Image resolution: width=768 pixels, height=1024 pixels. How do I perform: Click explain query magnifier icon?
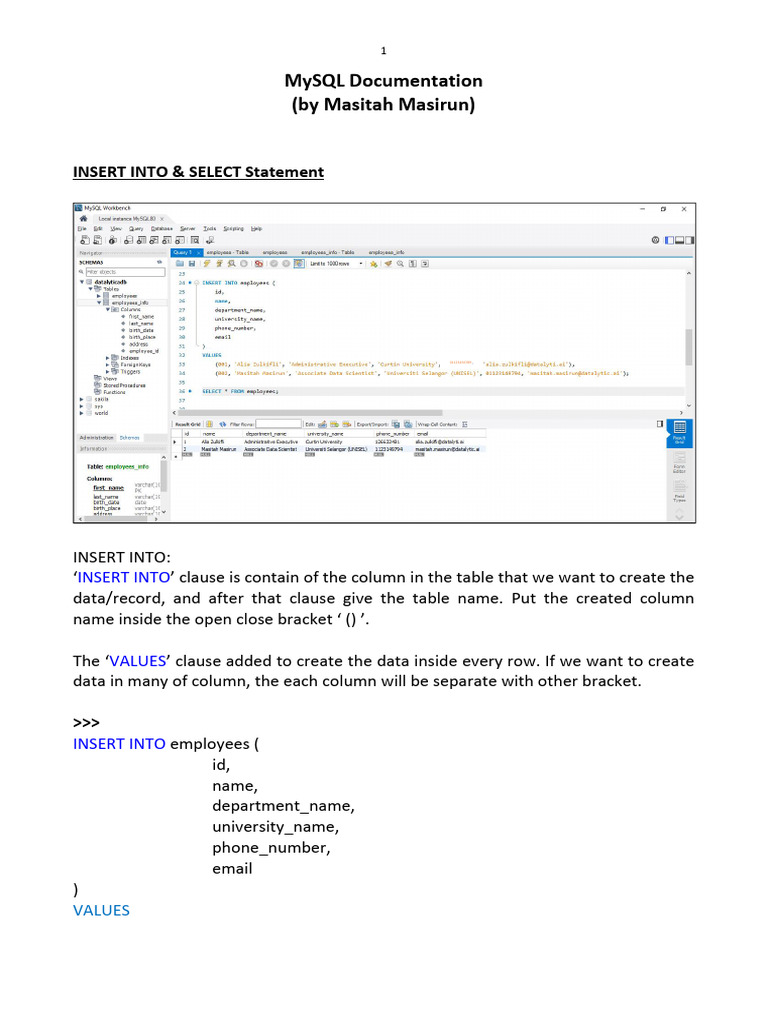pyautogui.click(x=232, y=264)
